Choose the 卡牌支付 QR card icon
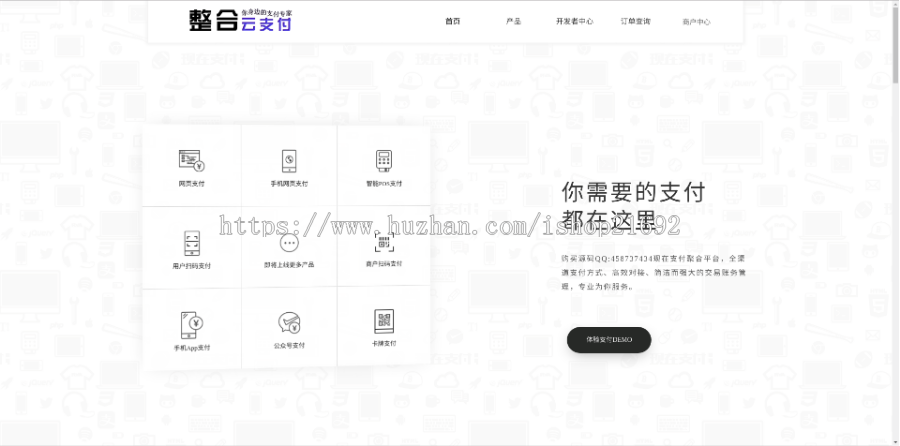 click(x=384, y=321)
